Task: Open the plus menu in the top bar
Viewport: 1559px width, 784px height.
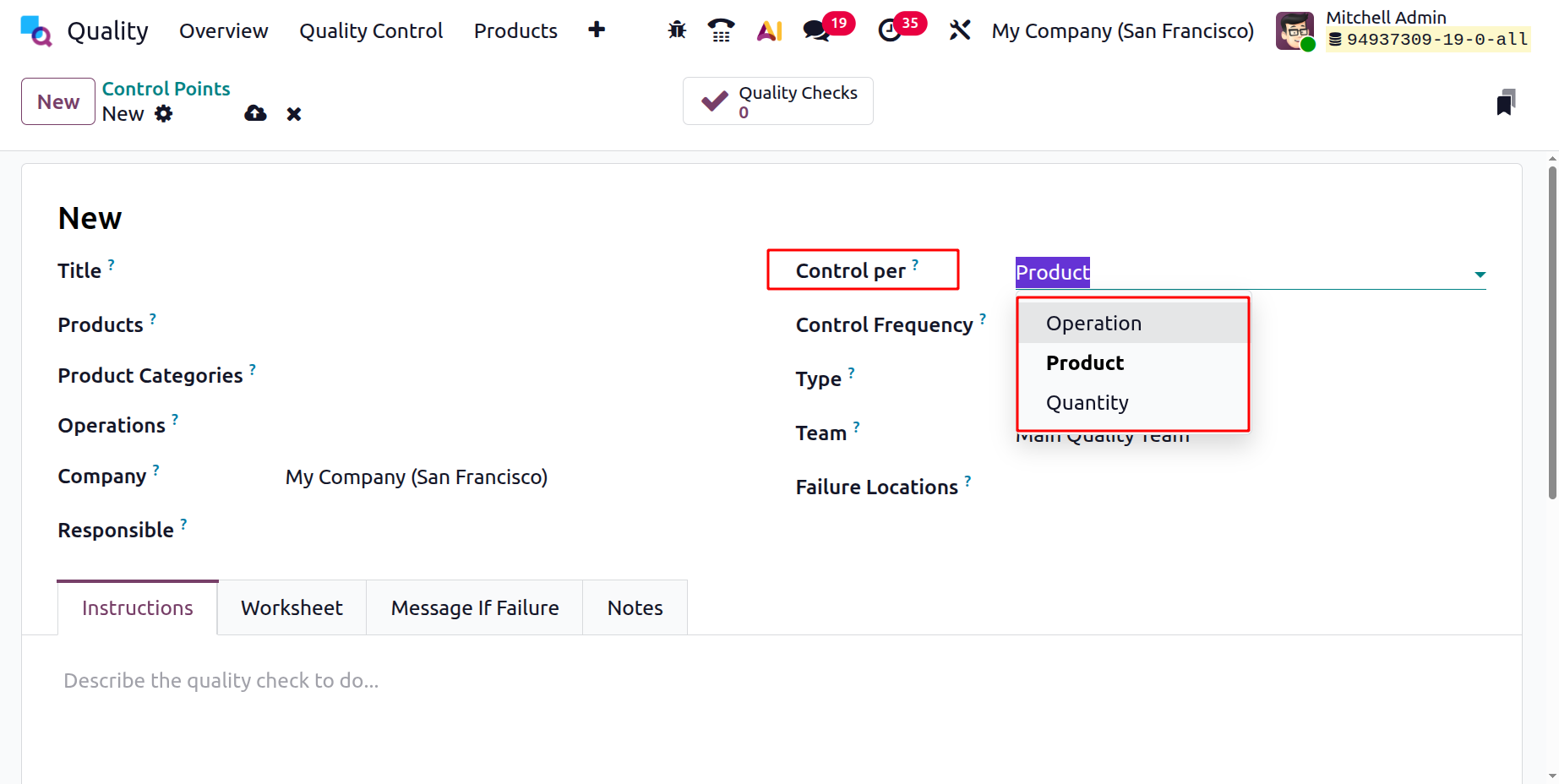Action: (597, 30)
